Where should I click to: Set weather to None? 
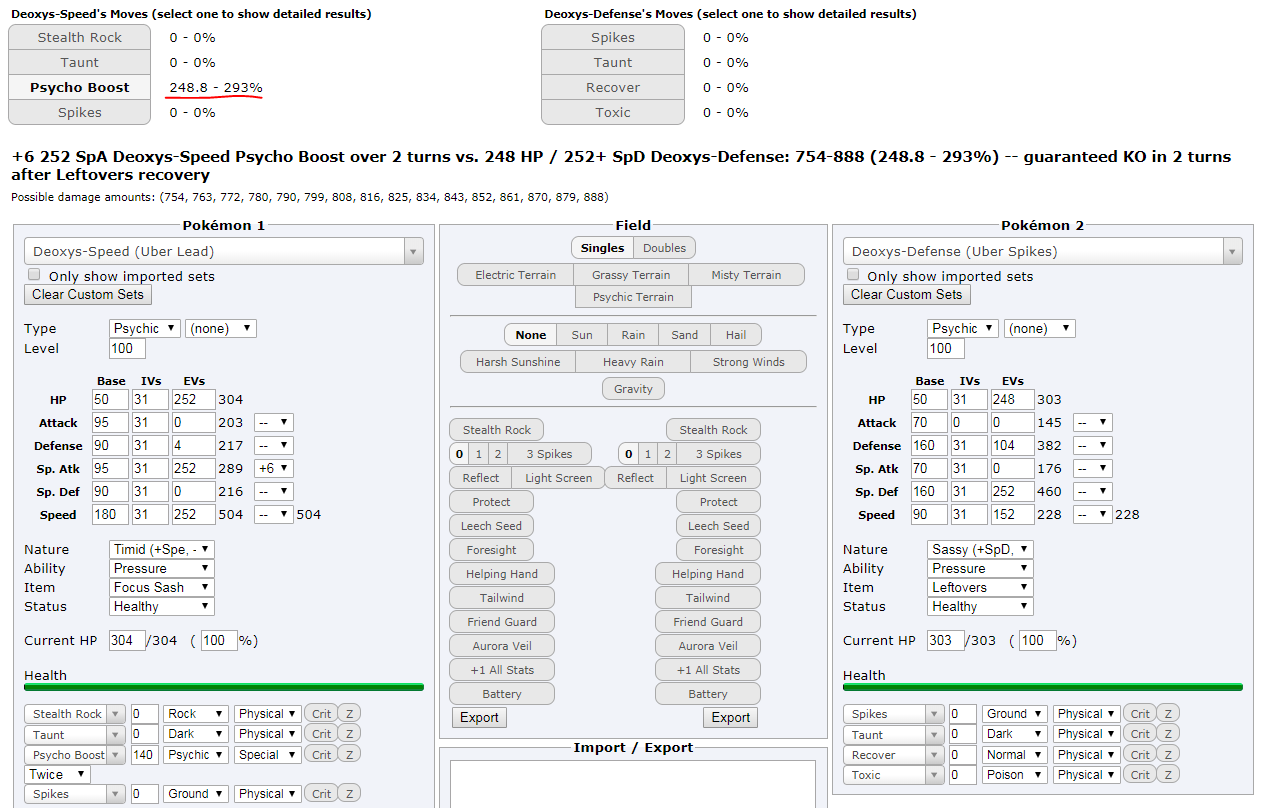coord(531,335)
